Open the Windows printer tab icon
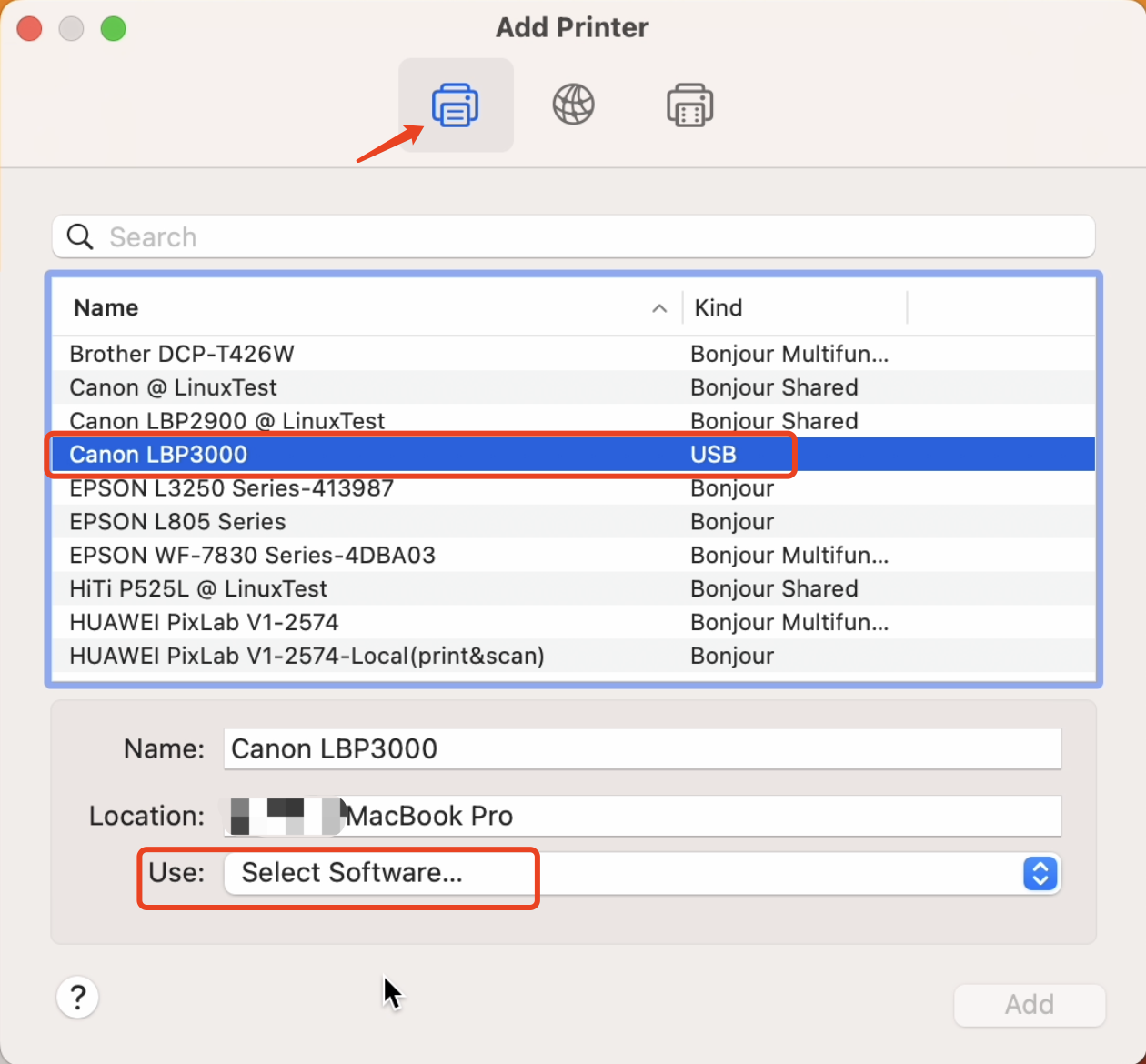This screenshot has width=1146, height=1064. tap(689, 105)
